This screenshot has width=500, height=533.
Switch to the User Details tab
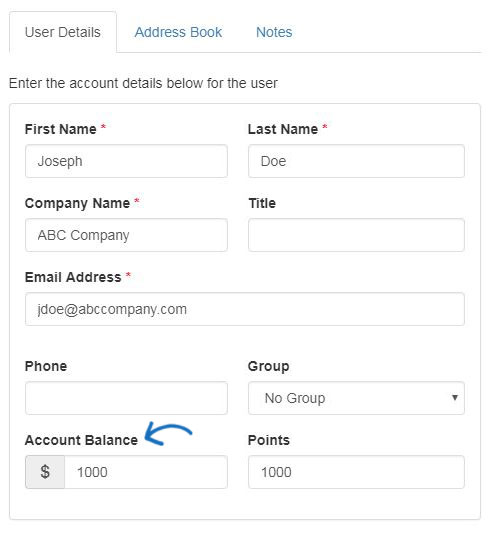point(63,32)
